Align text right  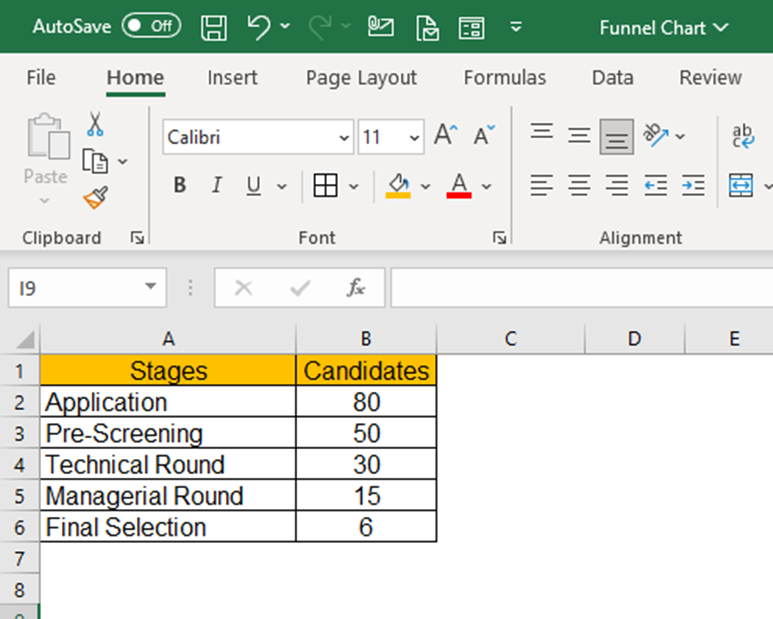tap(617, 185)
